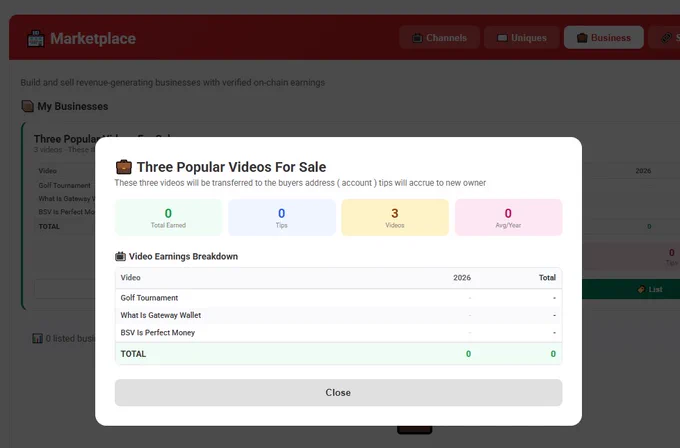Click the 2026 header in background table

tap(643, 171)
